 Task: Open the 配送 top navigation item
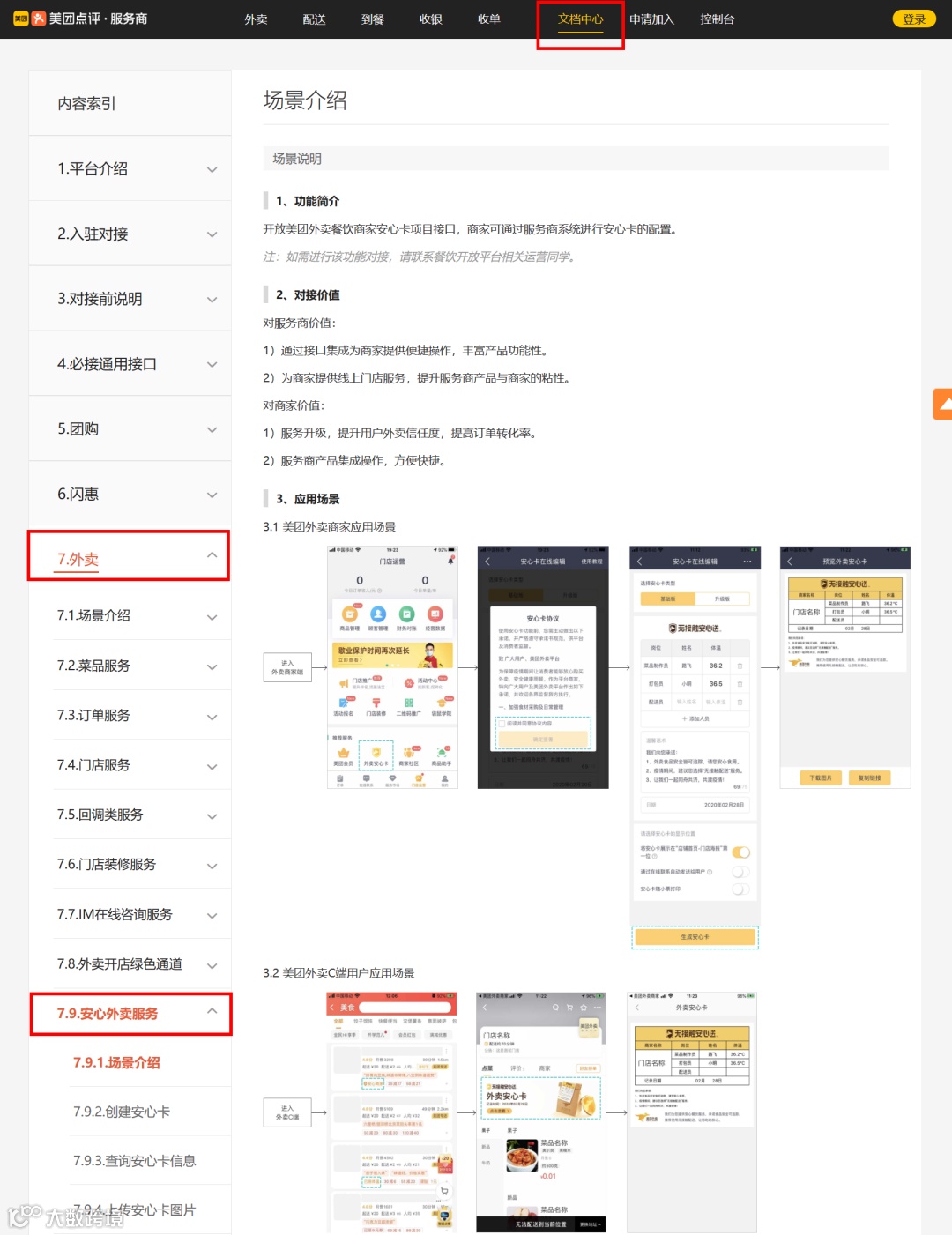(x=315, y=19)
